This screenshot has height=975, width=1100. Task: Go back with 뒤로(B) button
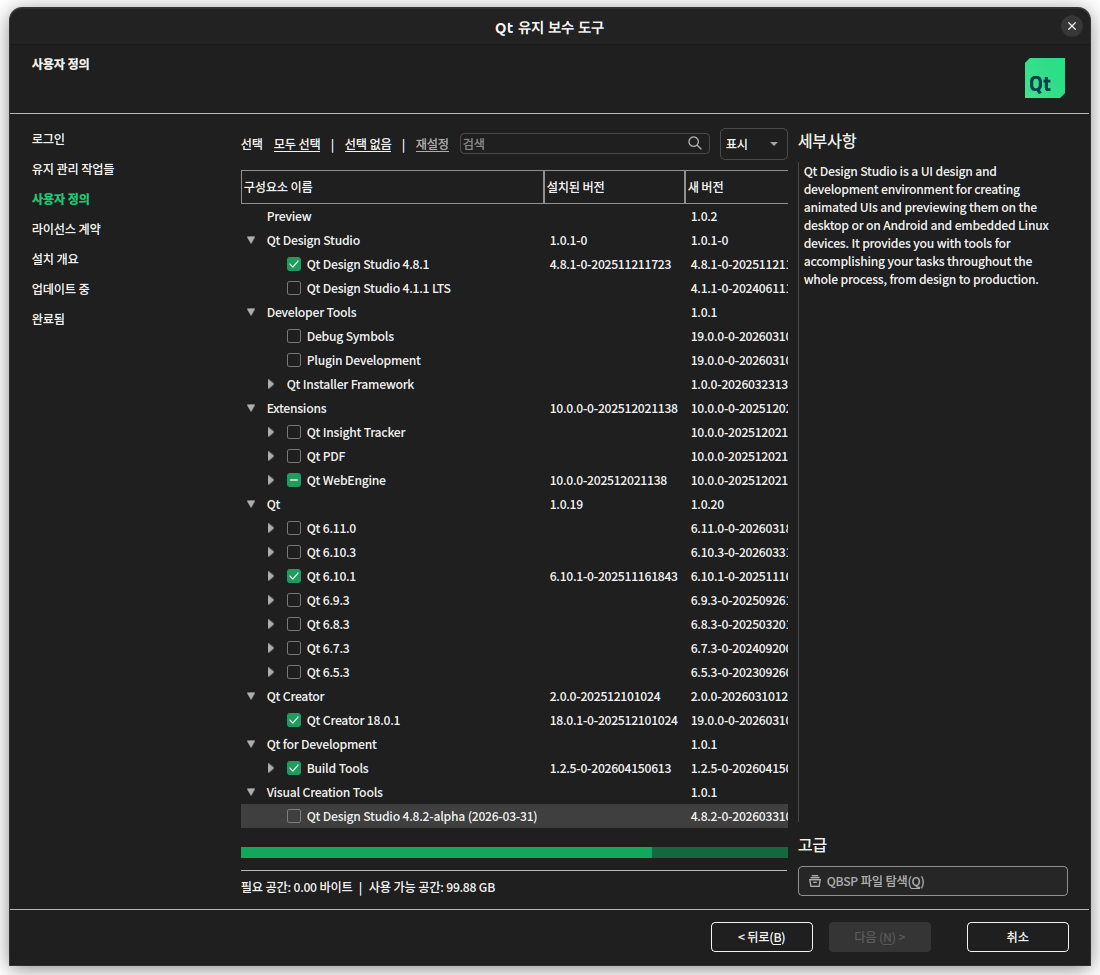click(x=762, y=937)
